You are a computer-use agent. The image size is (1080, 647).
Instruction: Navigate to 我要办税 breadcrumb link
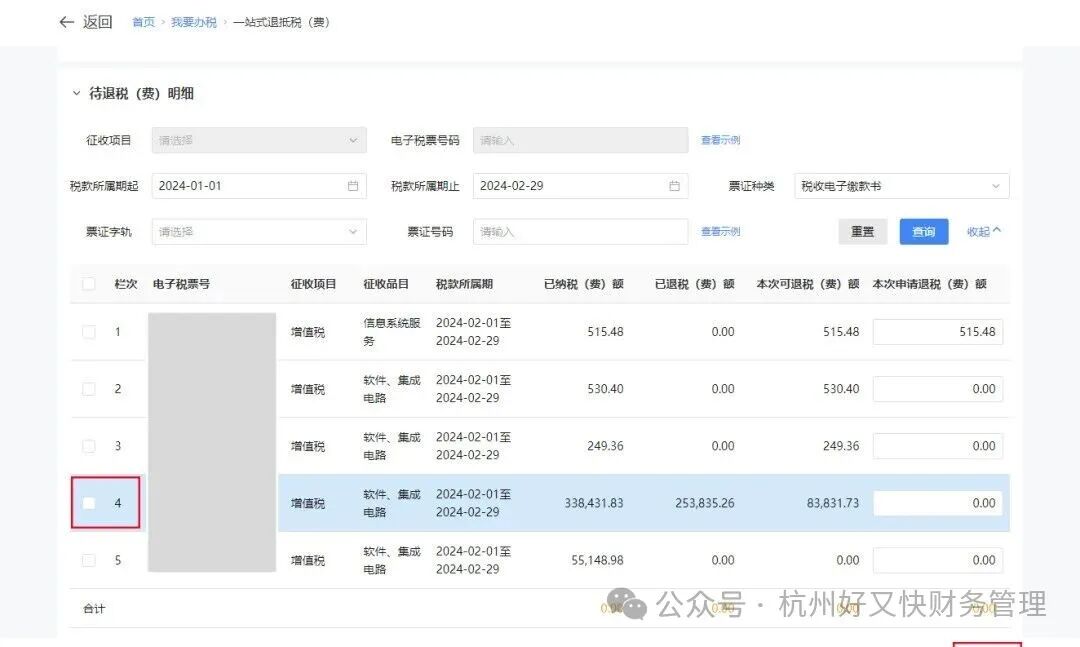coord(194,21)
